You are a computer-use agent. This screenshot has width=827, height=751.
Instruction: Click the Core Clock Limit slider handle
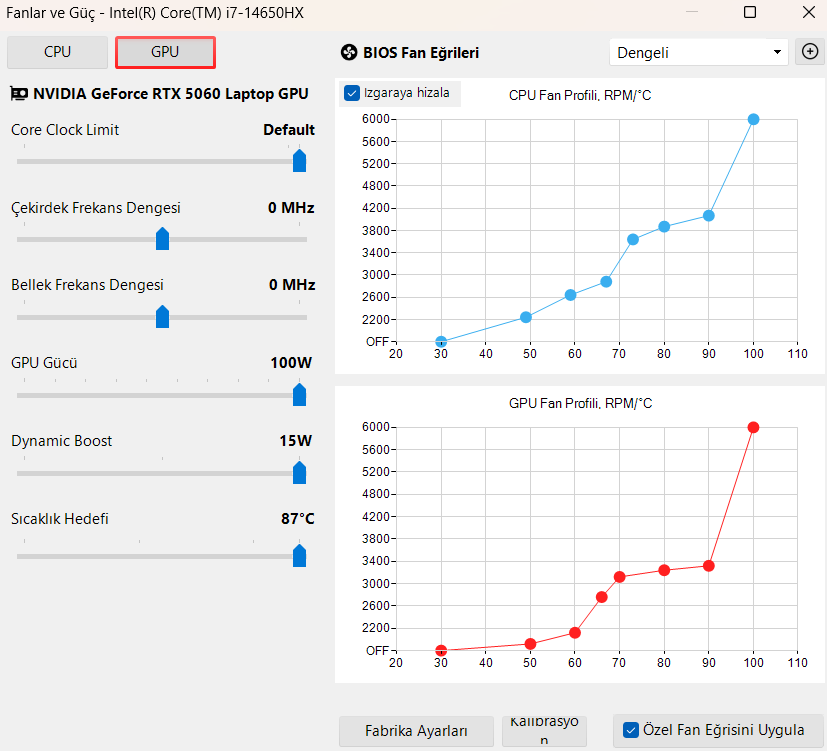click(x=300, y=160)
